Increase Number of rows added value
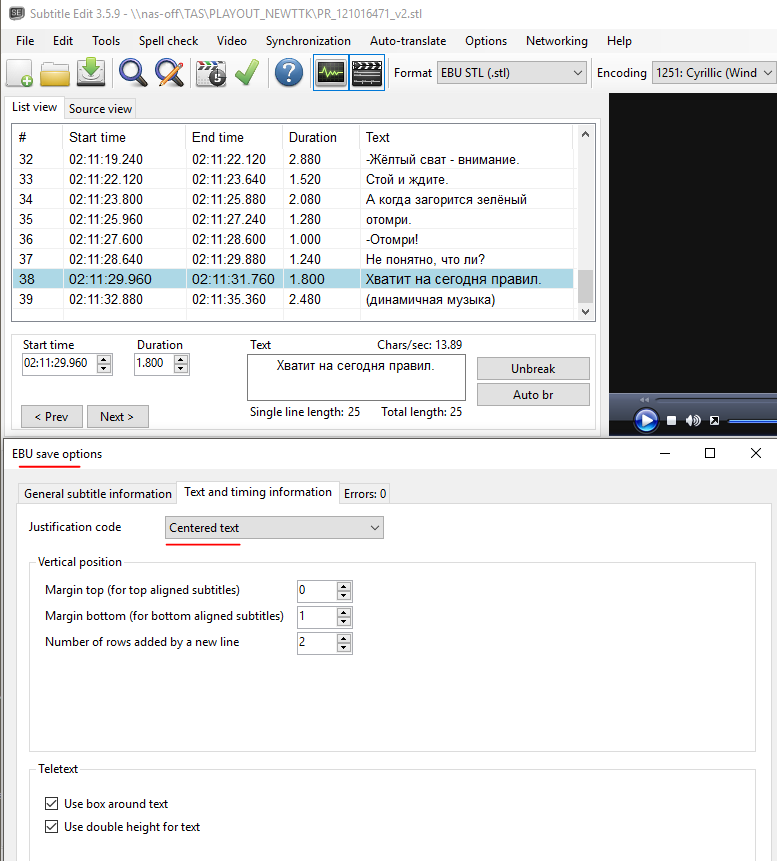The height and width of the screenshot is (861, 777). click(344, 638)
